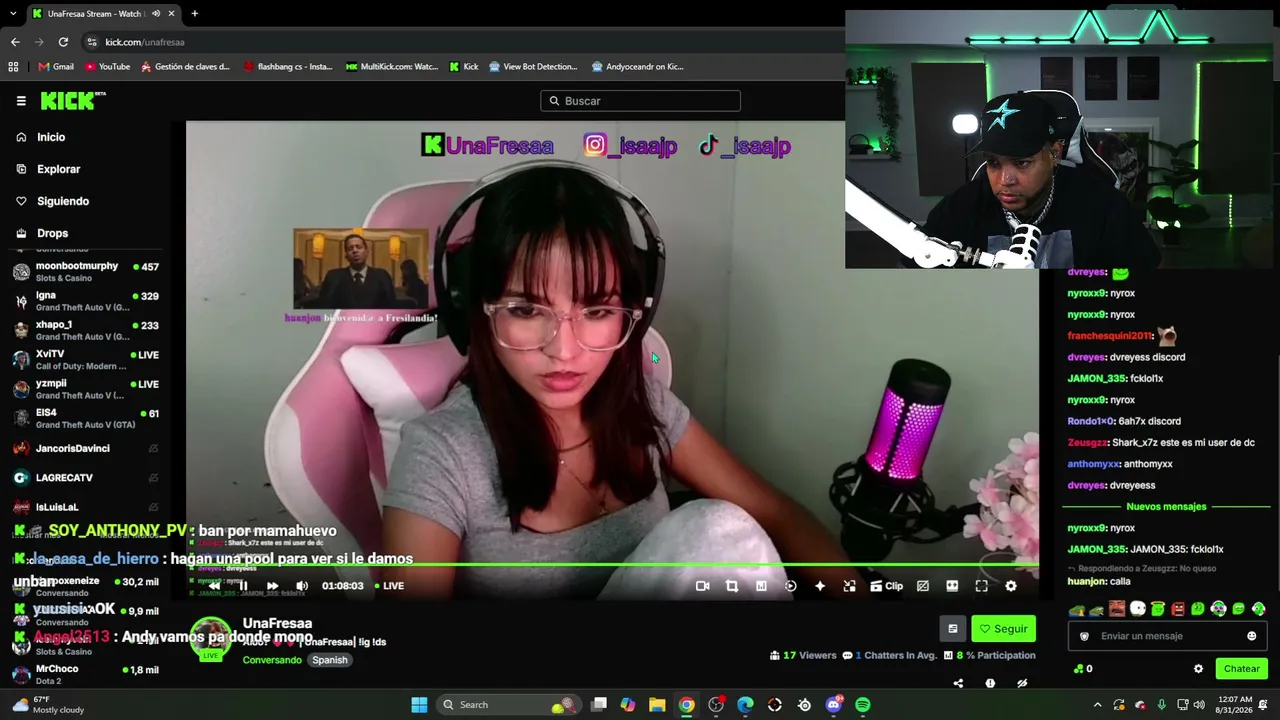
Task: Send message with Chatear button
Action: (x=1241, y=669)
